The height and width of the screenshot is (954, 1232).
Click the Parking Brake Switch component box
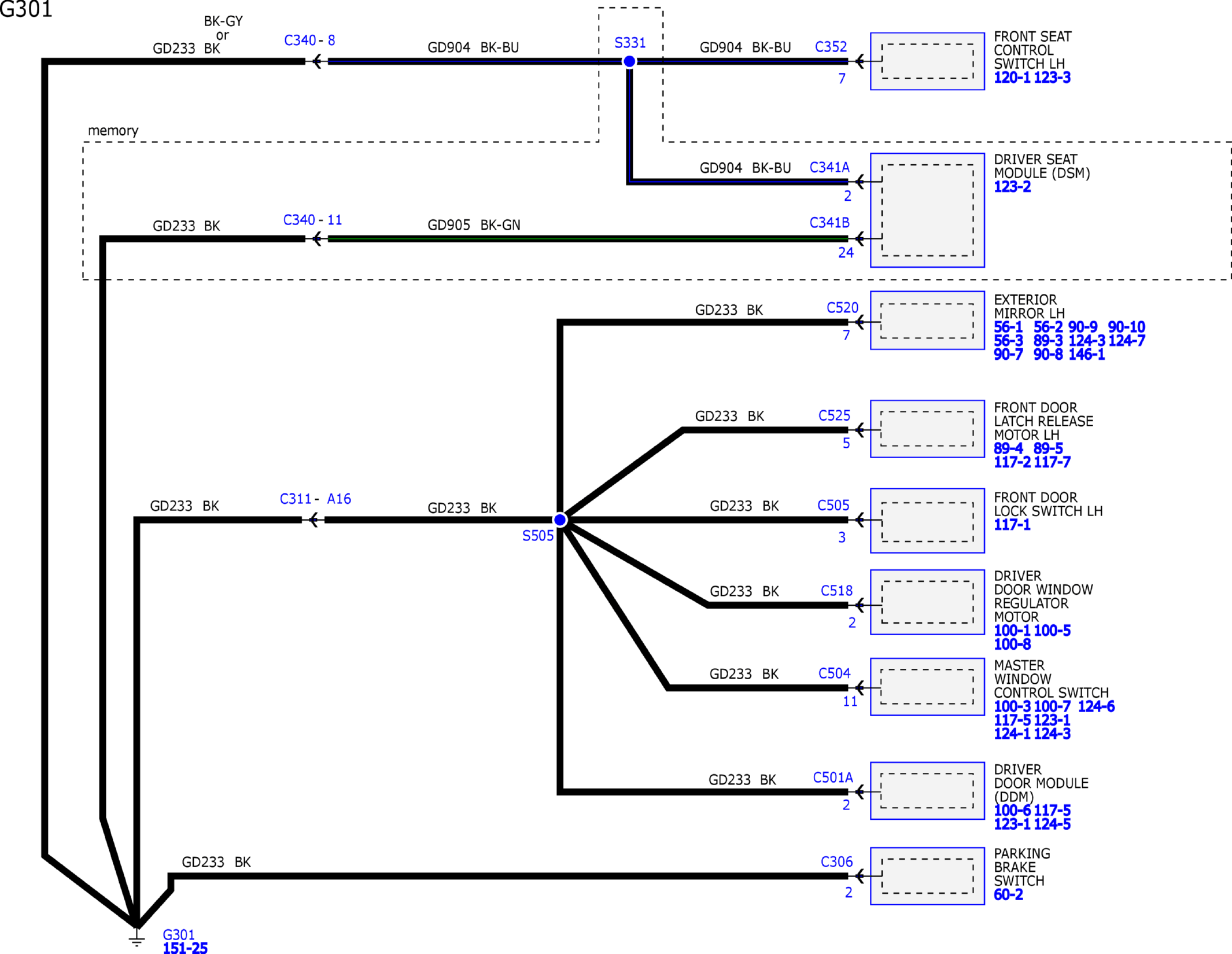(x=927, y=876)
